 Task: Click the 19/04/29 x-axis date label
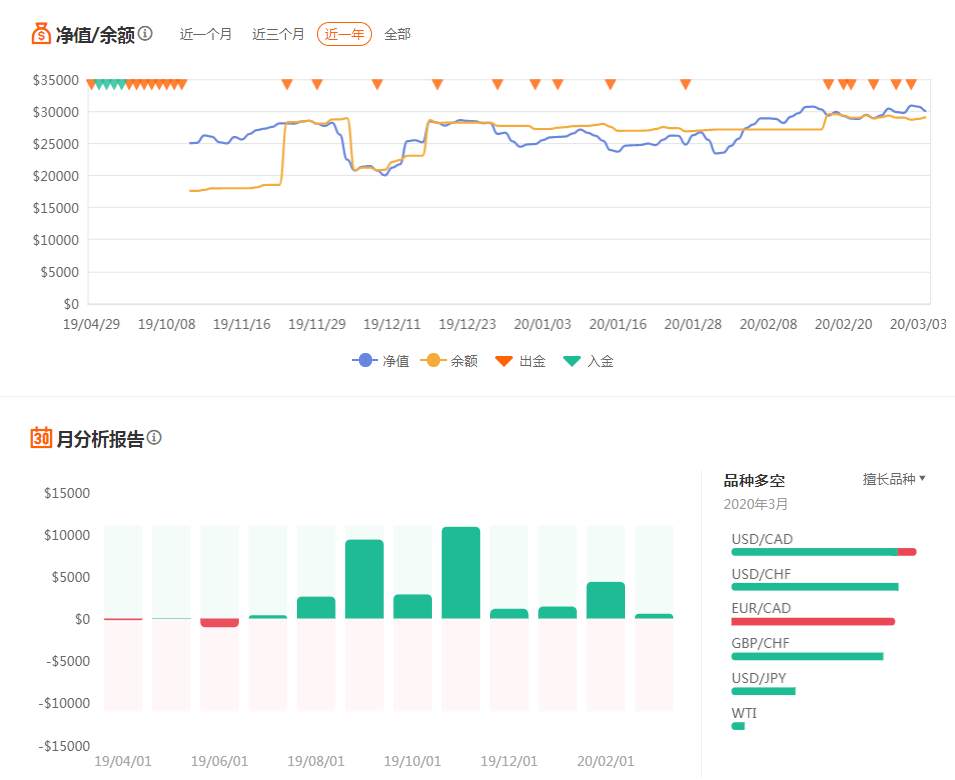(91, 324)
